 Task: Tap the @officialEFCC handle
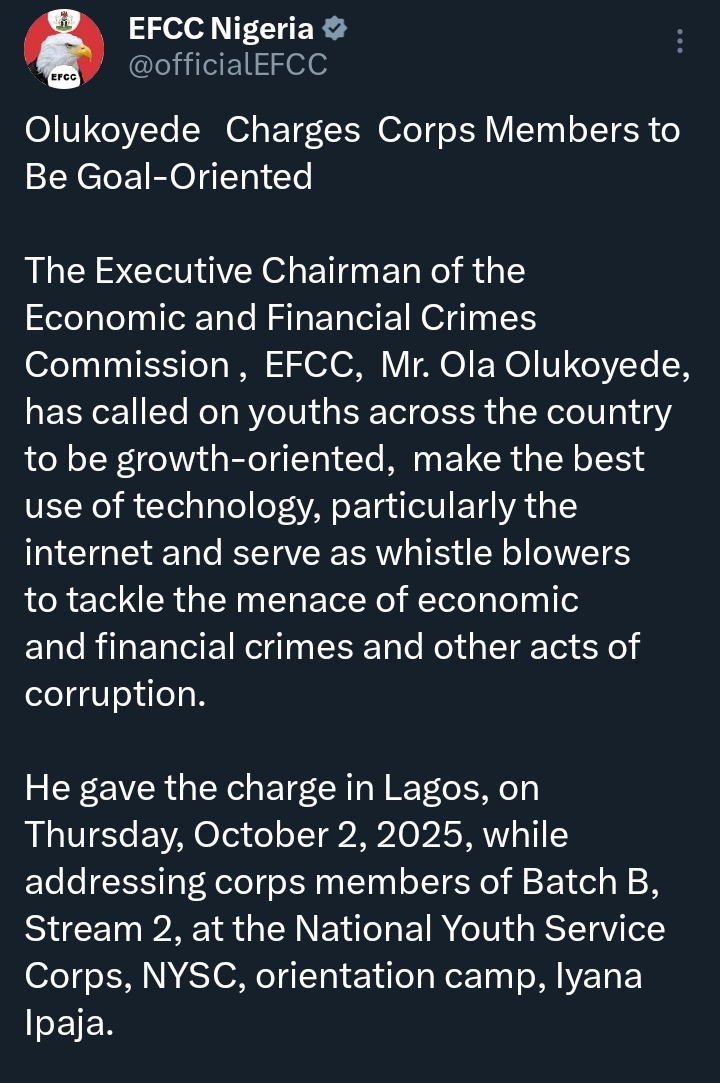(227, 66)
